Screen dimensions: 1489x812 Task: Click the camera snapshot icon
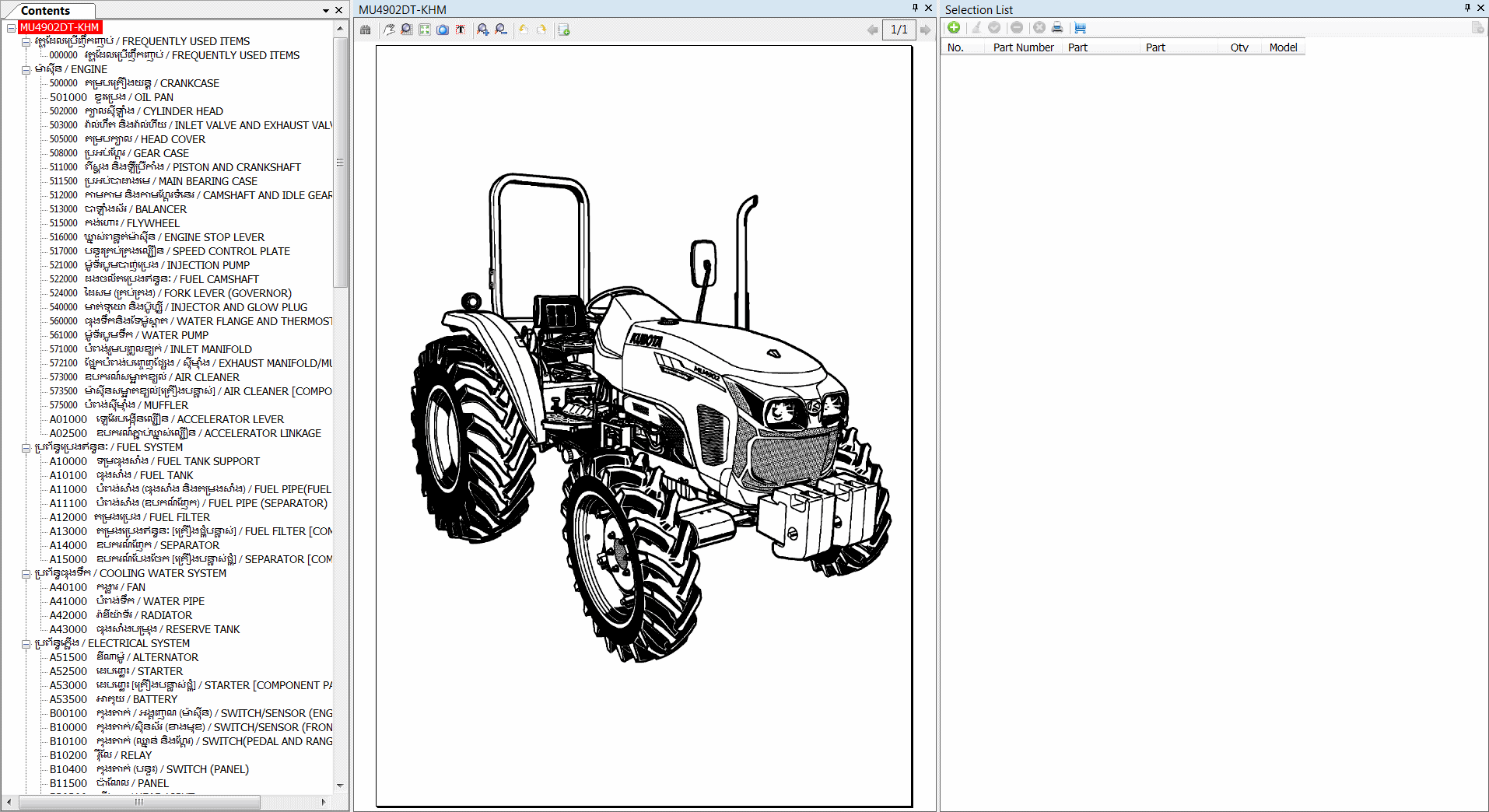tap(443, 30)
